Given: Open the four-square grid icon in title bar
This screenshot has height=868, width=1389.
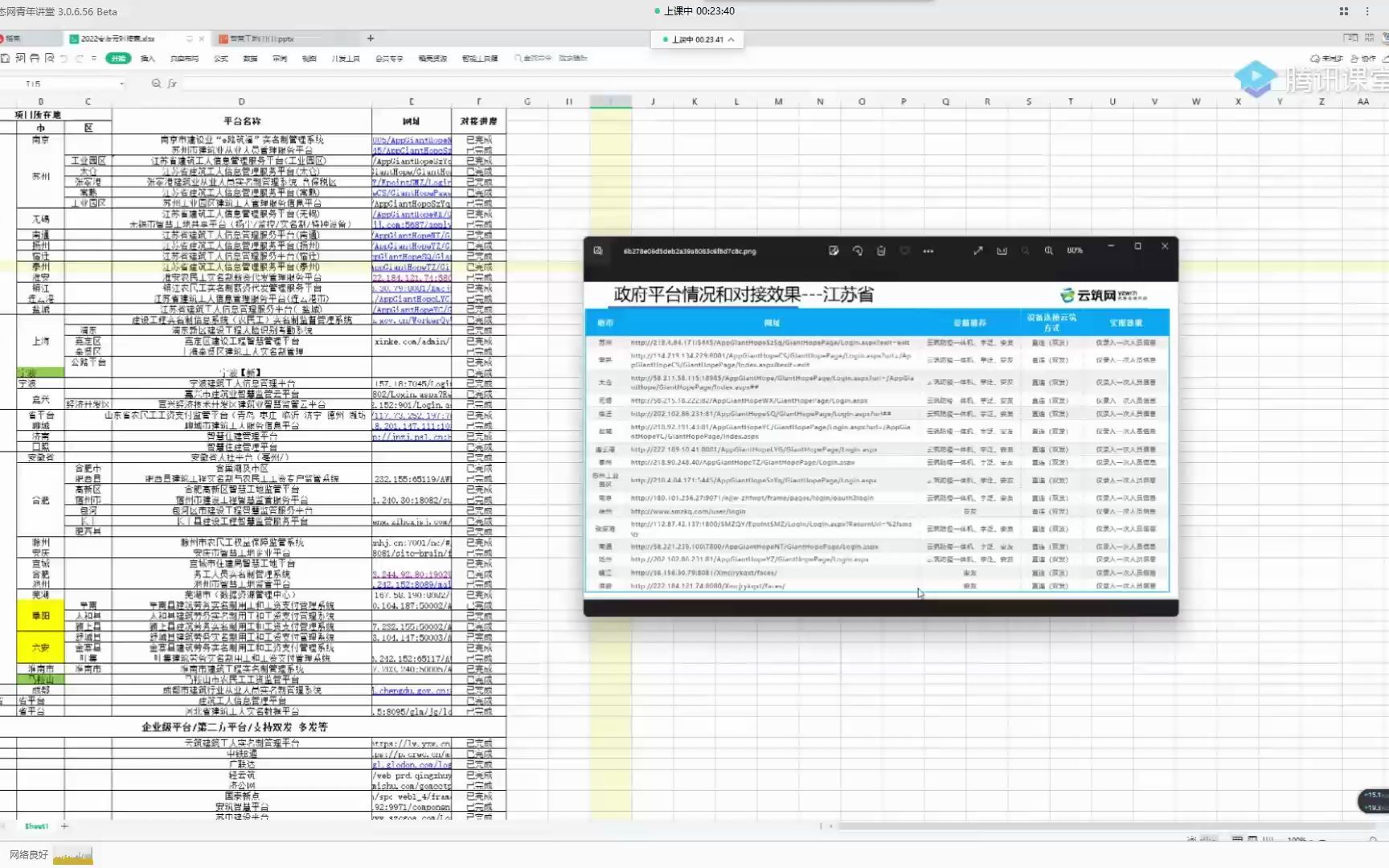Looking at the screenshot, I should point(1343,11).
